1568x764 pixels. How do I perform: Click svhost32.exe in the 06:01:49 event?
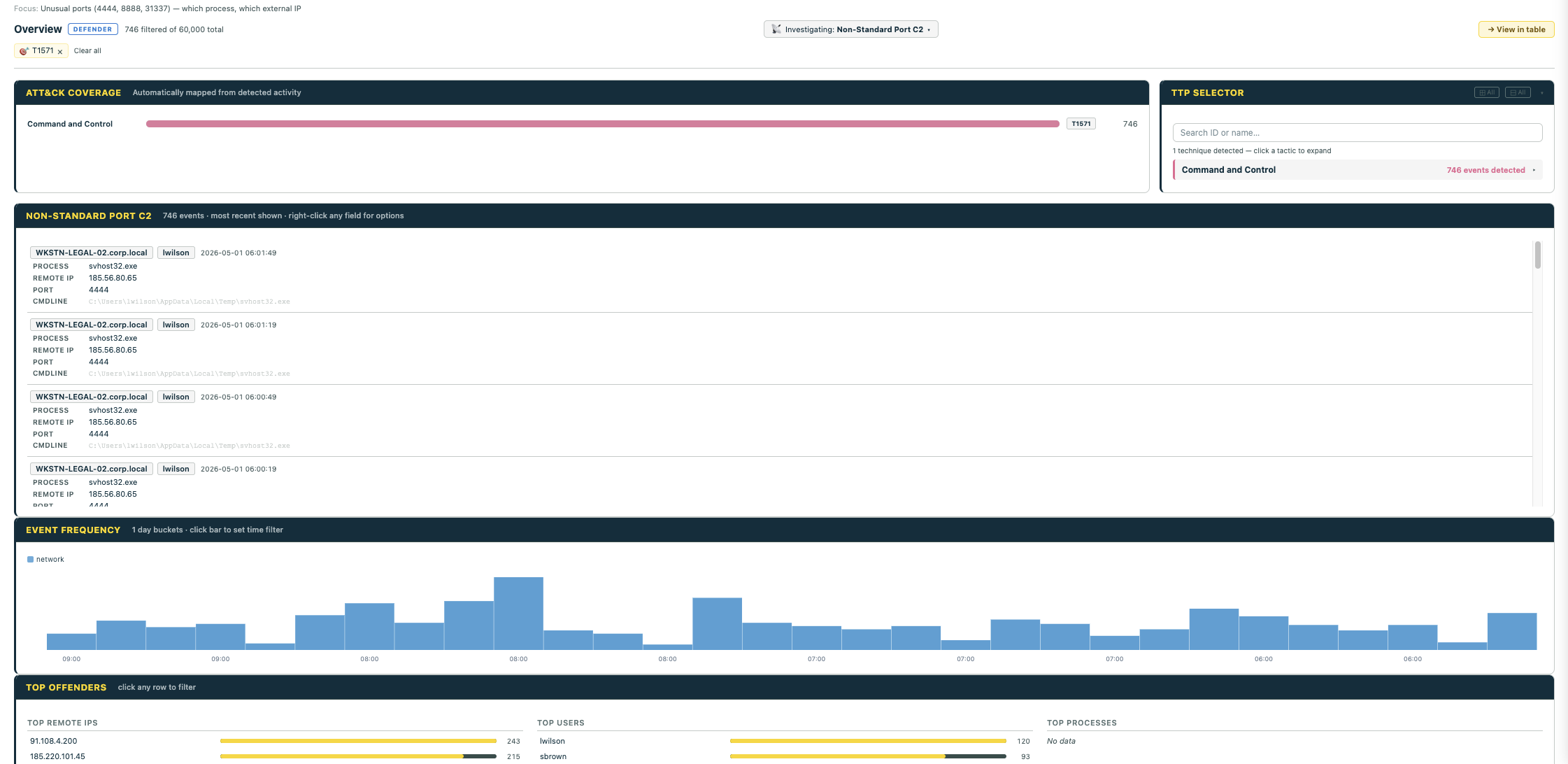(x=113, y=266)
